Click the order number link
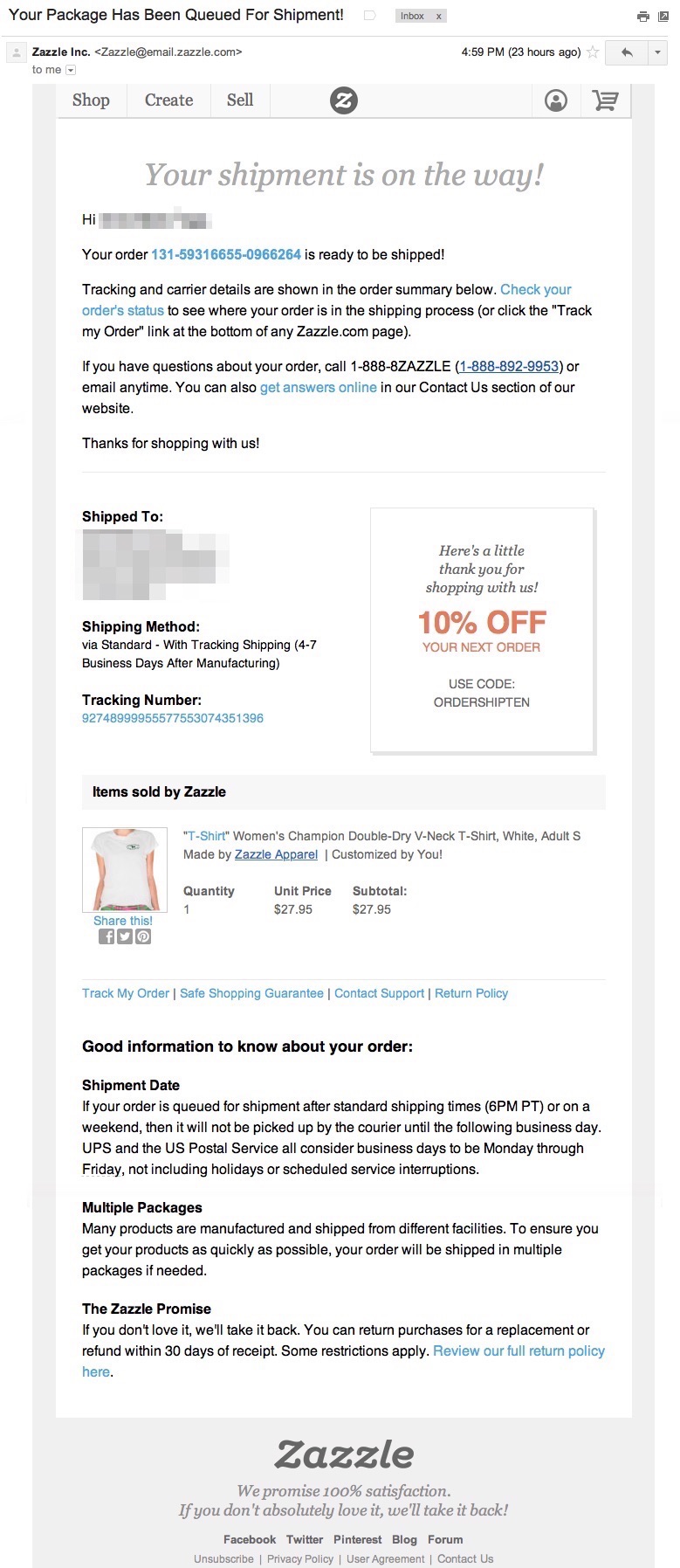Viewport: 680px width, 1568px height. coord(226,254)
